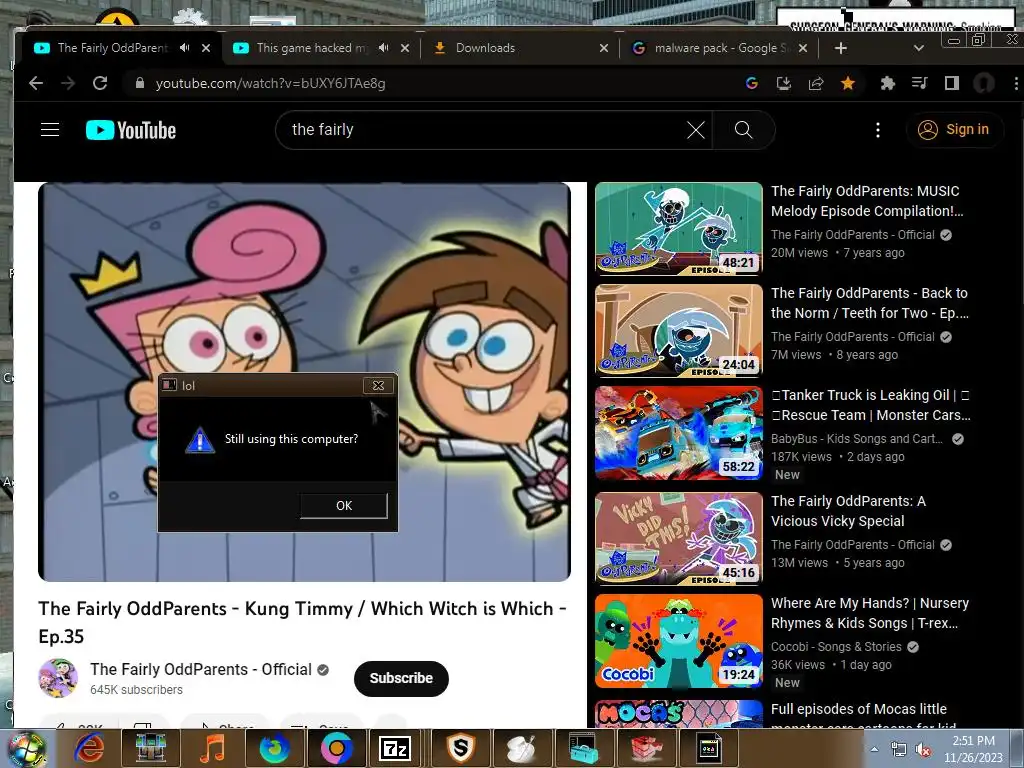Close the lol dialog with its X
Viewport: 1024px width, 768px height.
pos(378,385)
